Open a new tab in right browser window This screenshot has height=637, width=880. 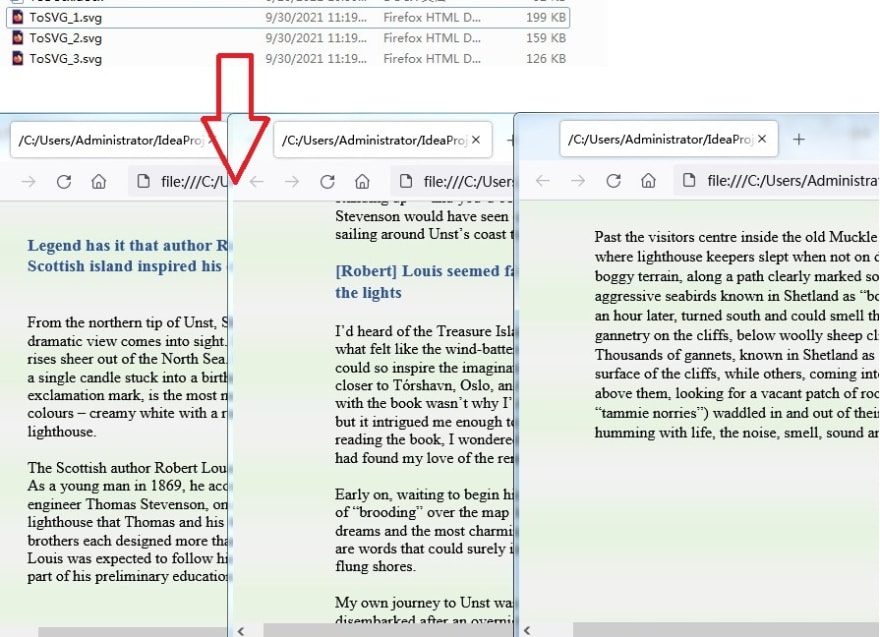(x=799, y=139)
